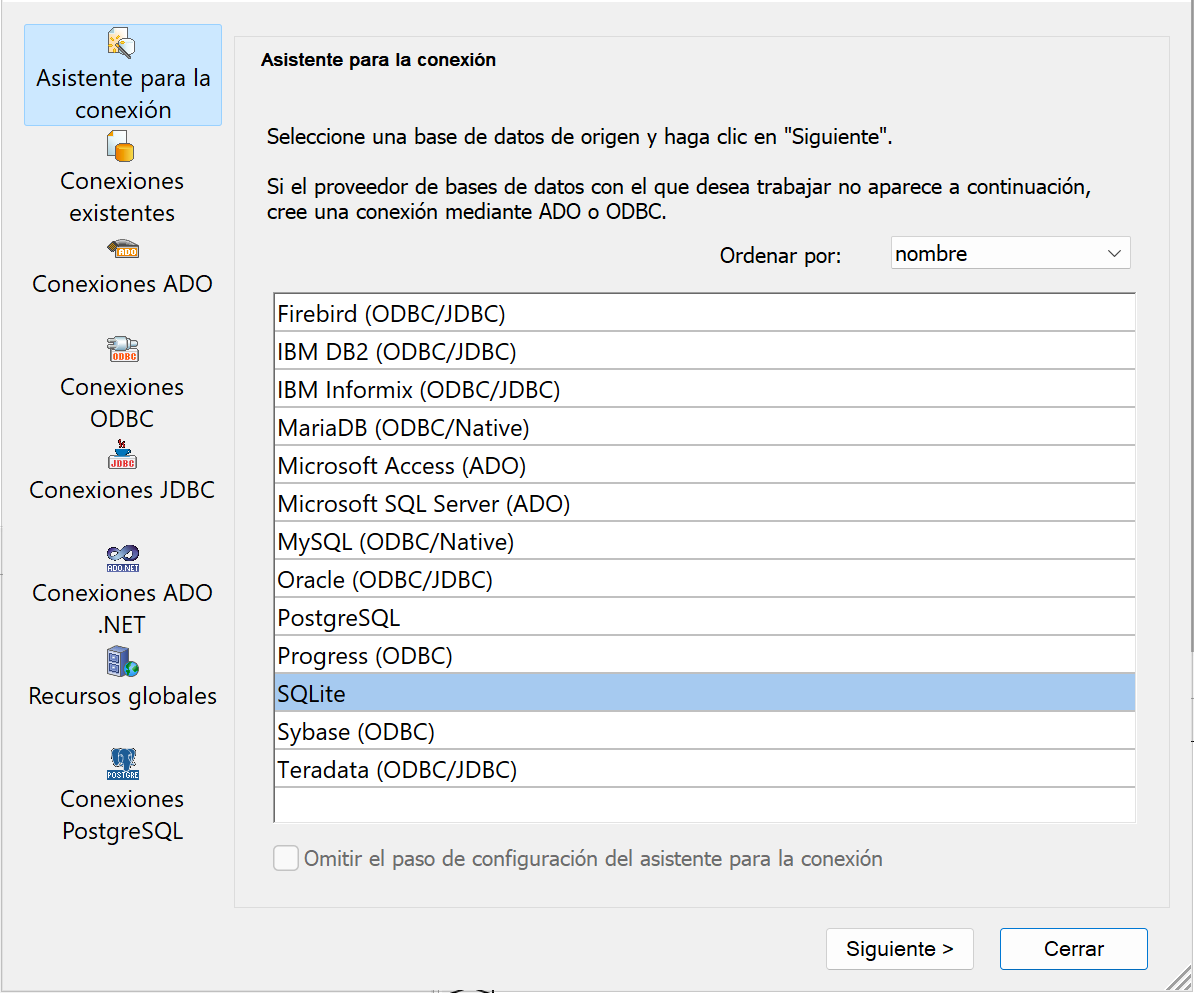This screenshot has height=993, width=1194.
Task: Choose Microsoft Access (ADO) entry
Action: [401, 466]
